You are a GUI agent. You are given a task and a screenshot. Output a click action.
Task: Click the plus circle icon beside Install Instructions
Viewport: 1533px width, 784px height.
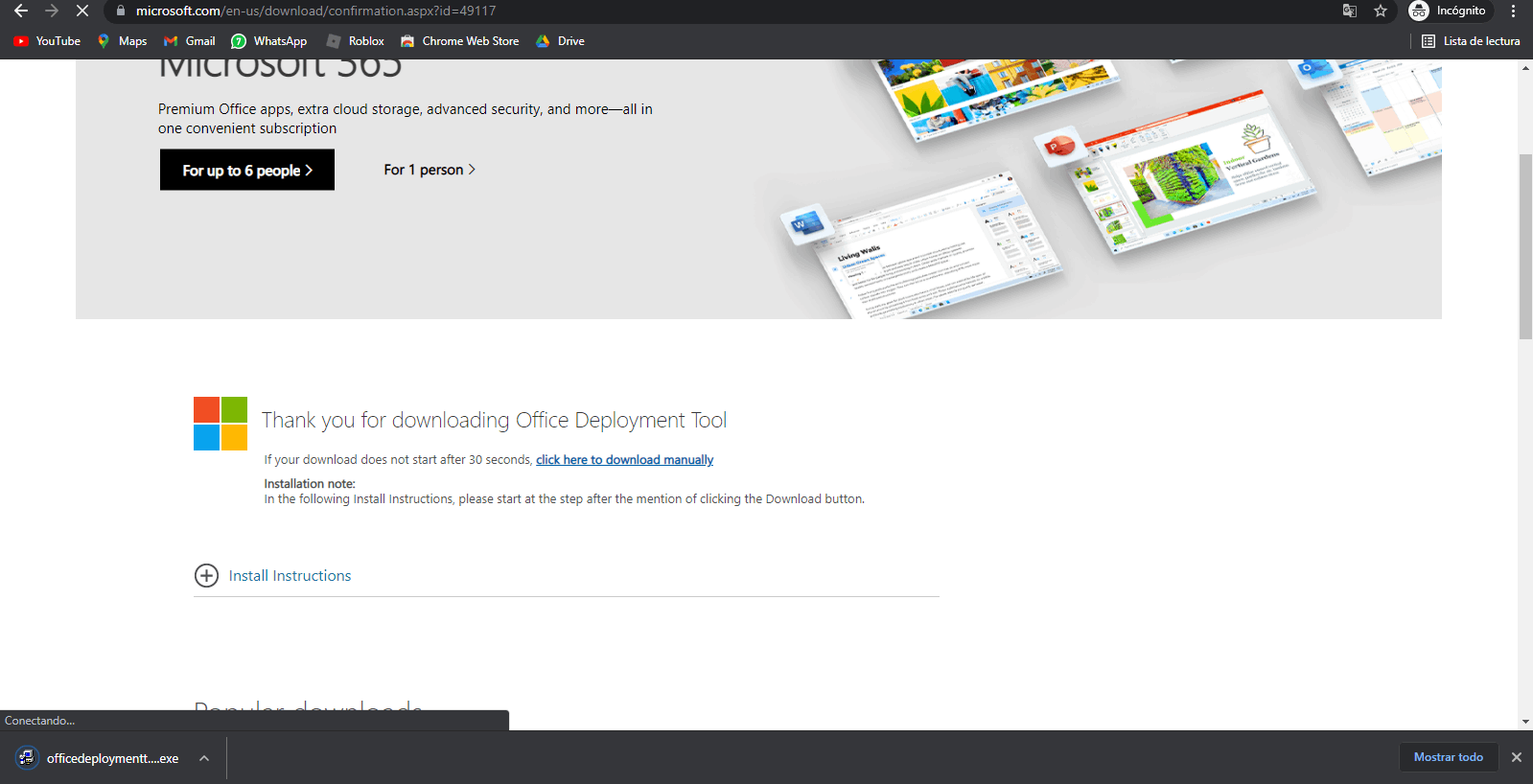(206, 575)
